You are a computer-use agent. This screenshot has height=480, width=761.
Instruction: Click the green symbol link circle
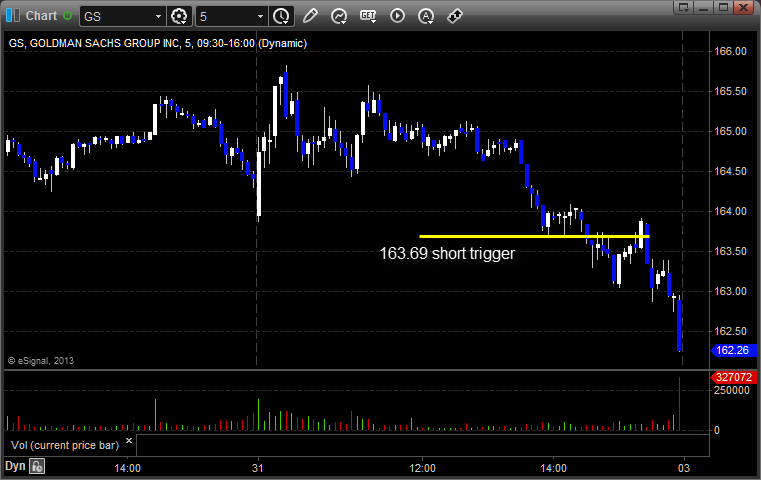68,16
